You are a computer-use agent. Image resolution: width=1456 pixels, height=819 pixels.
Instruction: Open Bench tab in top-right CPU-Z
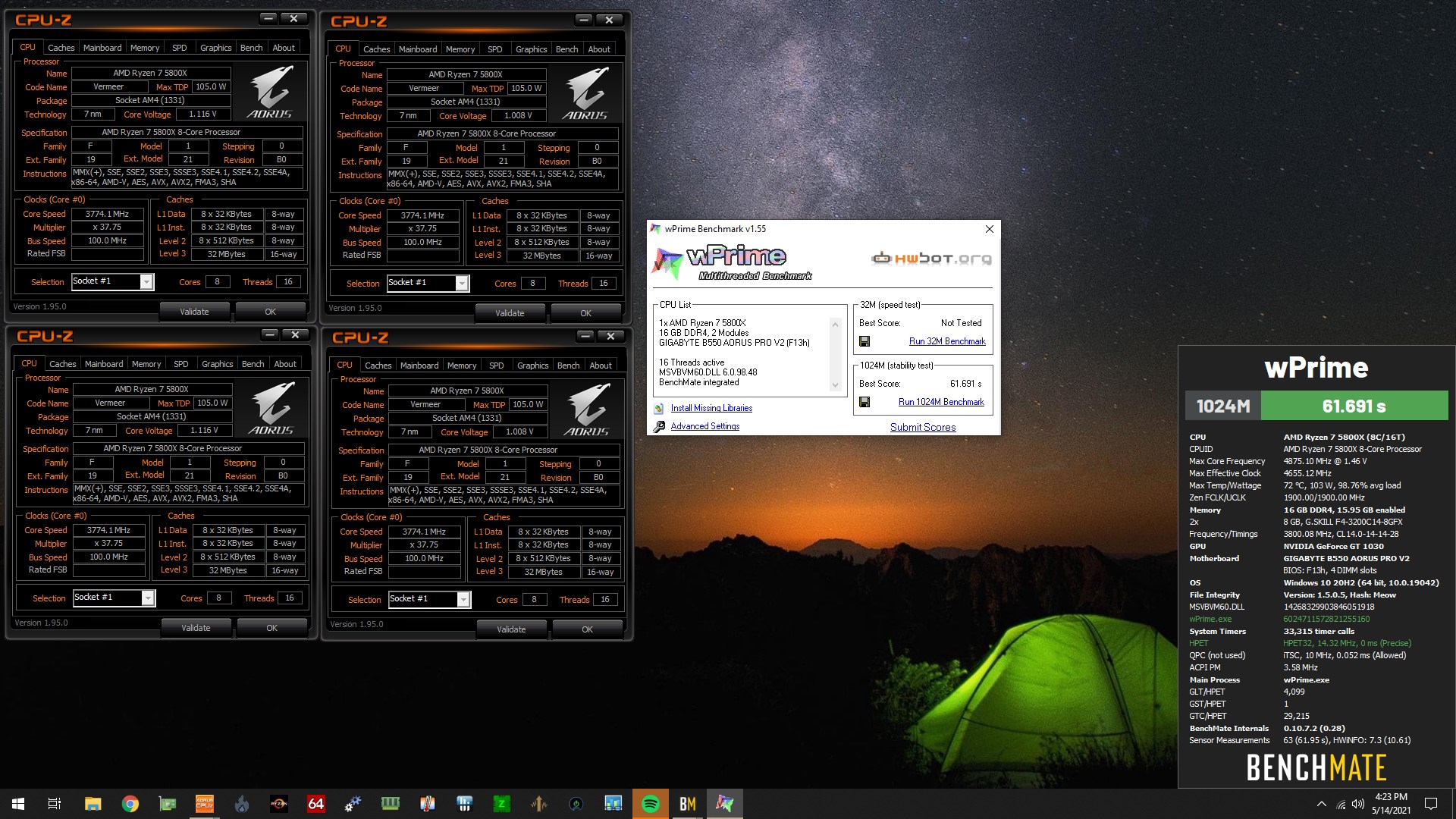pyautogui.click(x=566, y=49)
